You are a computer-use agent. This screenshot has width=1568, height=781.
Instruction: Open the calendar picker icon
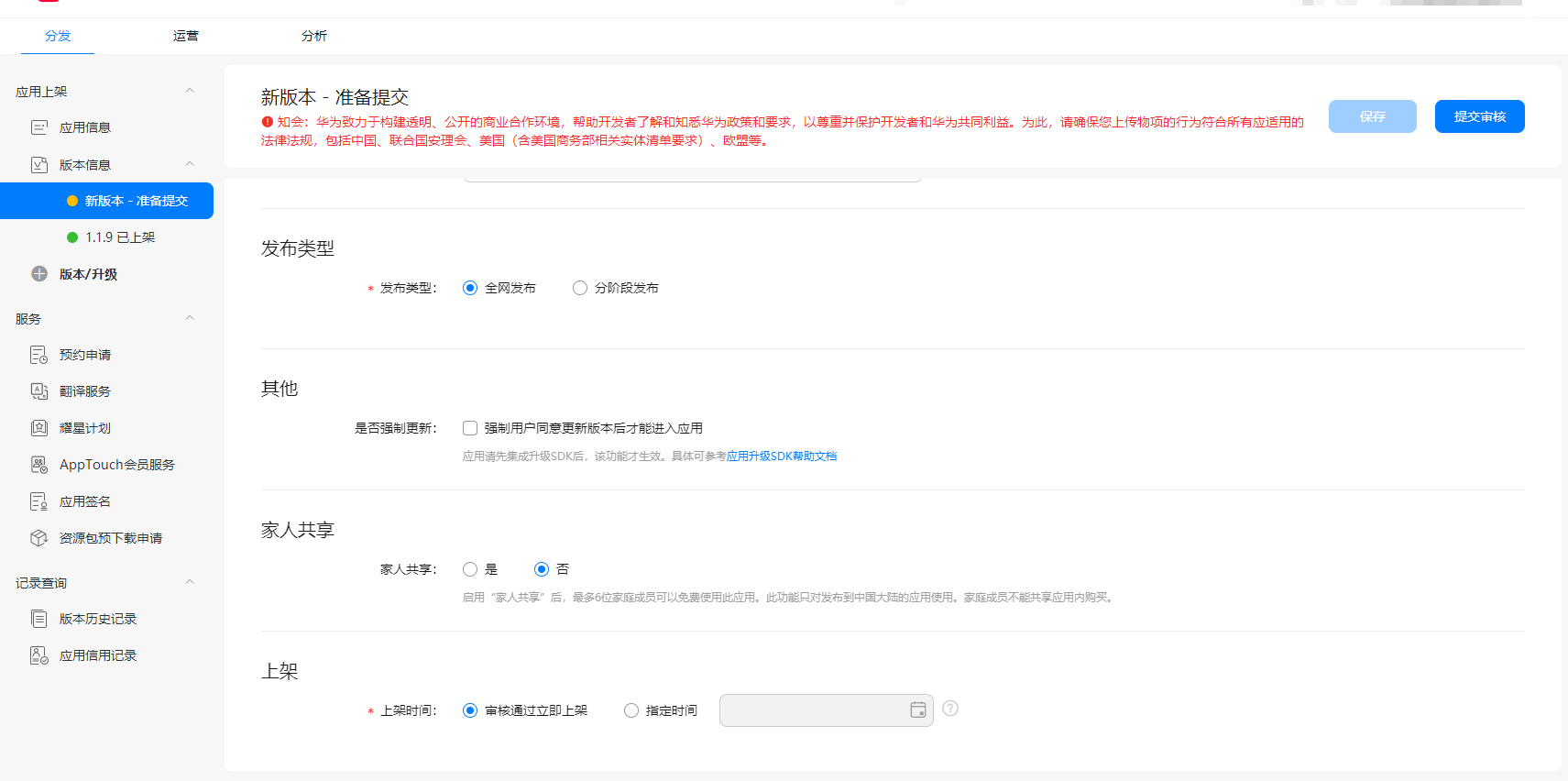pos(918,710)
